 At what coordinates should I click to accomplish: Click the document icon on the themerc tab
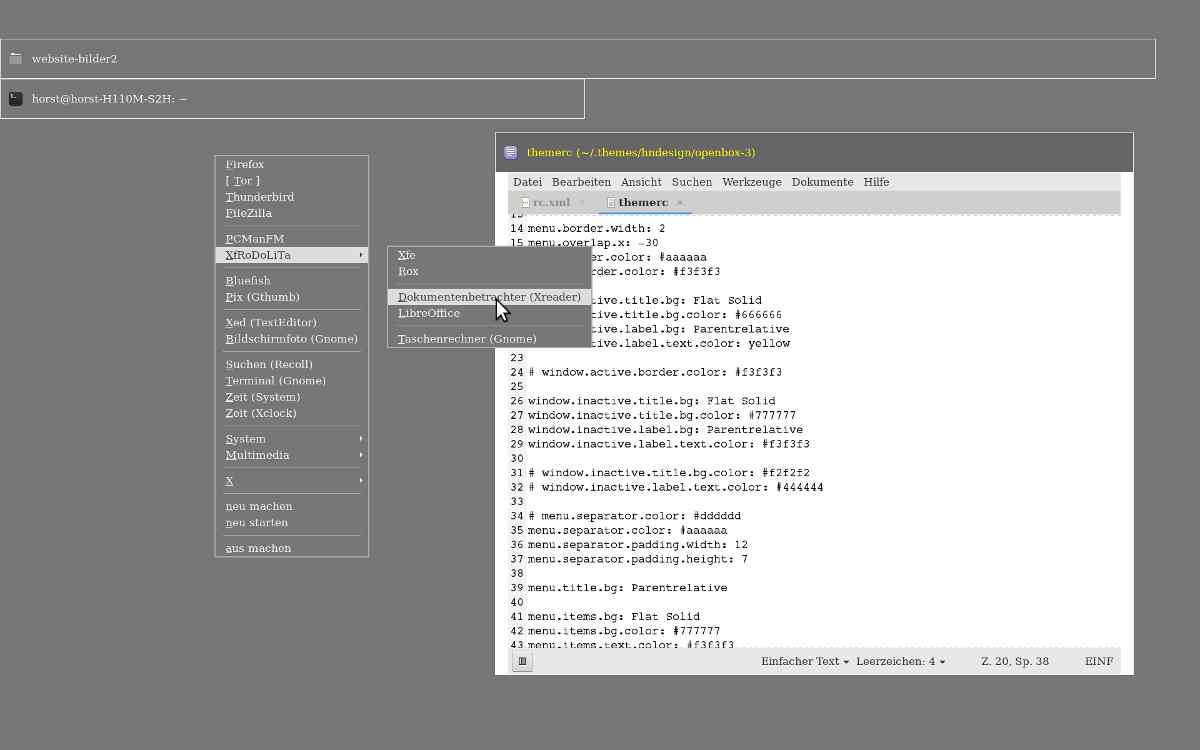[x=611, y=203]
